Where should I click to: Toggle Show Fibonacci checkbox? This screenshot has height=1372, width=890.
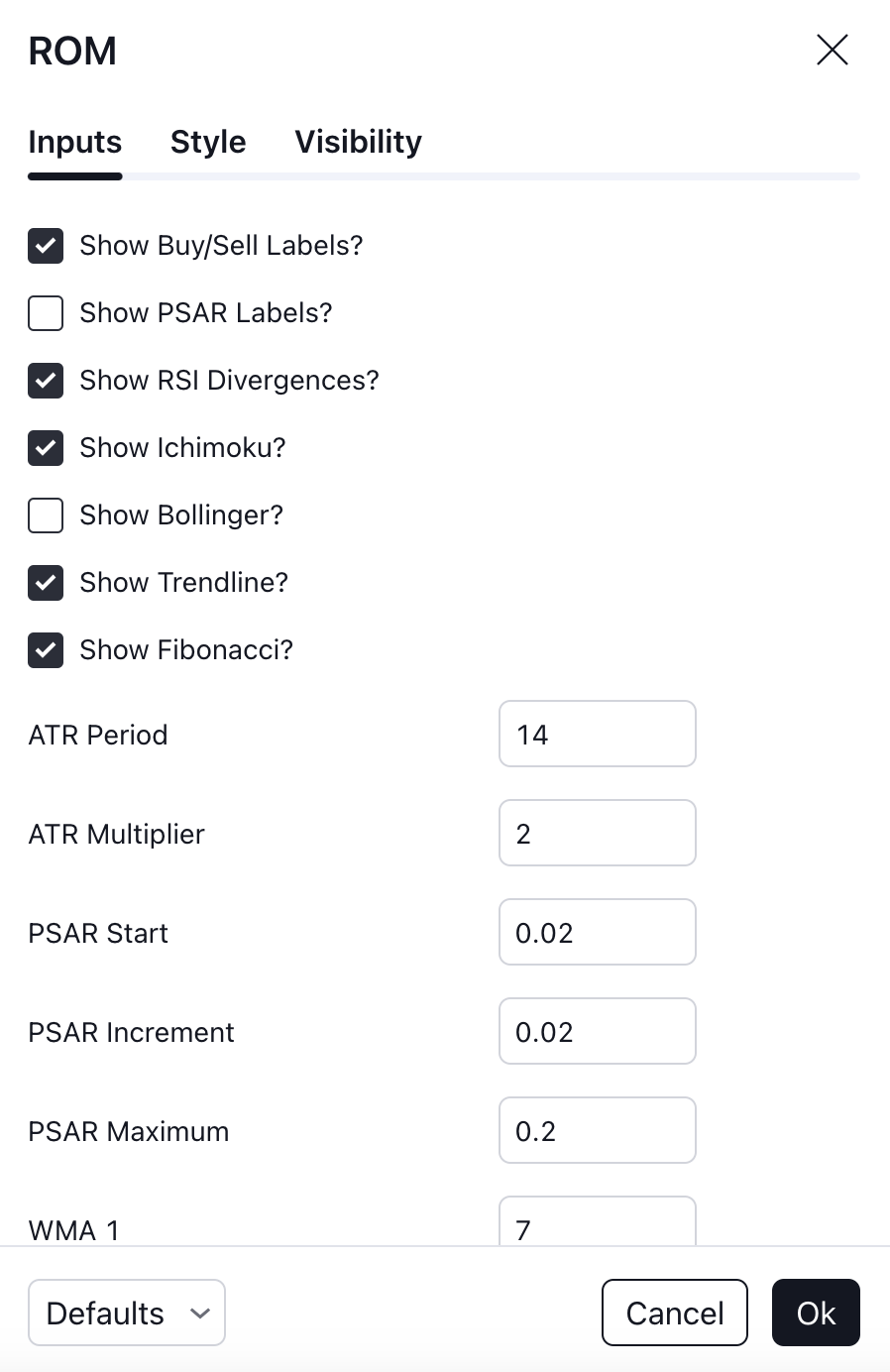(x=46, y=650)
